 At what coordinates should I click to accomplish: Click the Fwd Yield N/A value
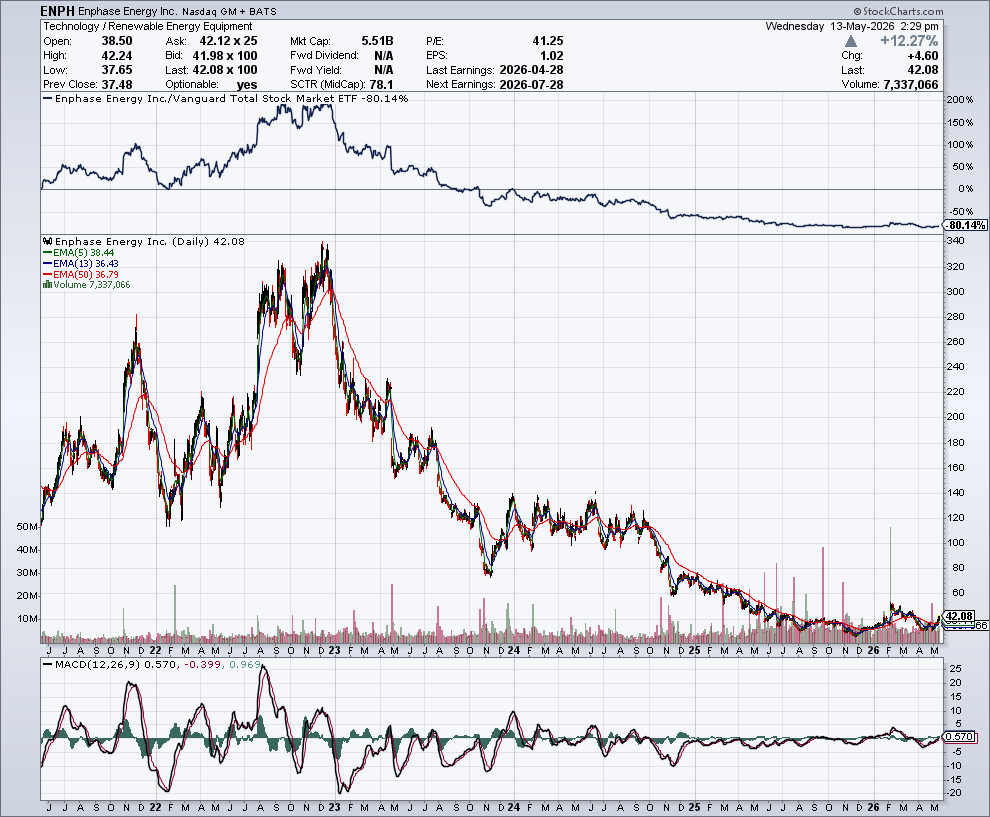point(384,70)
